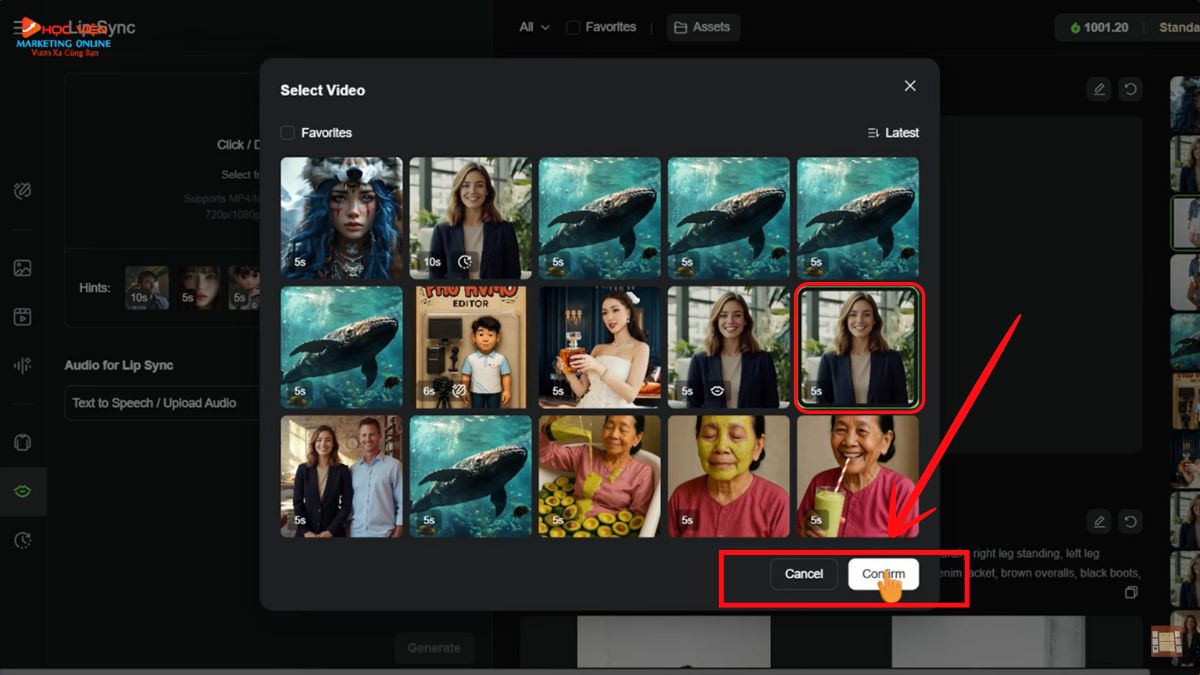
Task: Choose the 10s hint thumbnail
Action: [147, 287]
